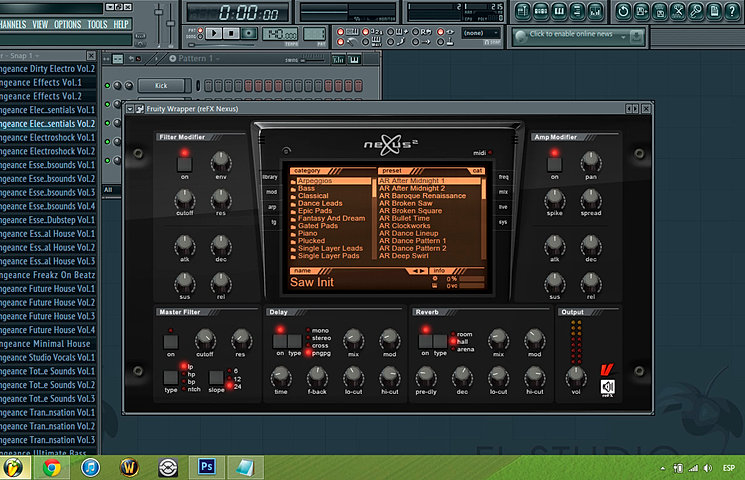Switch to Nexus arp tab
This screenshot has width=745, height=480.
pyautogui.click(x=272, y=207)
